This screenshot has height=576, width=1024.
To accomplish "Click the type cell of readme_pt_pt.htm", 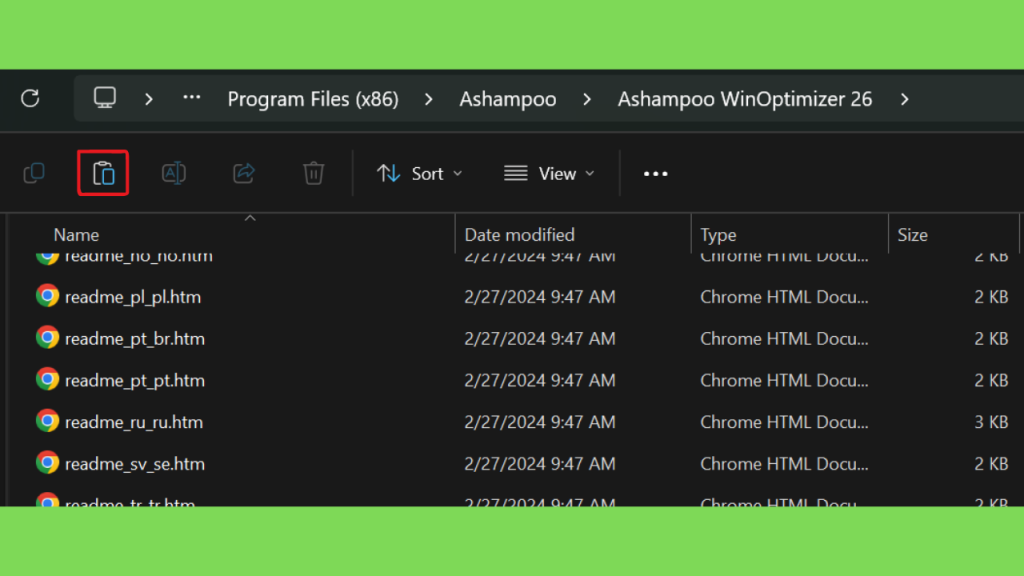I will (x=784, y=381).
